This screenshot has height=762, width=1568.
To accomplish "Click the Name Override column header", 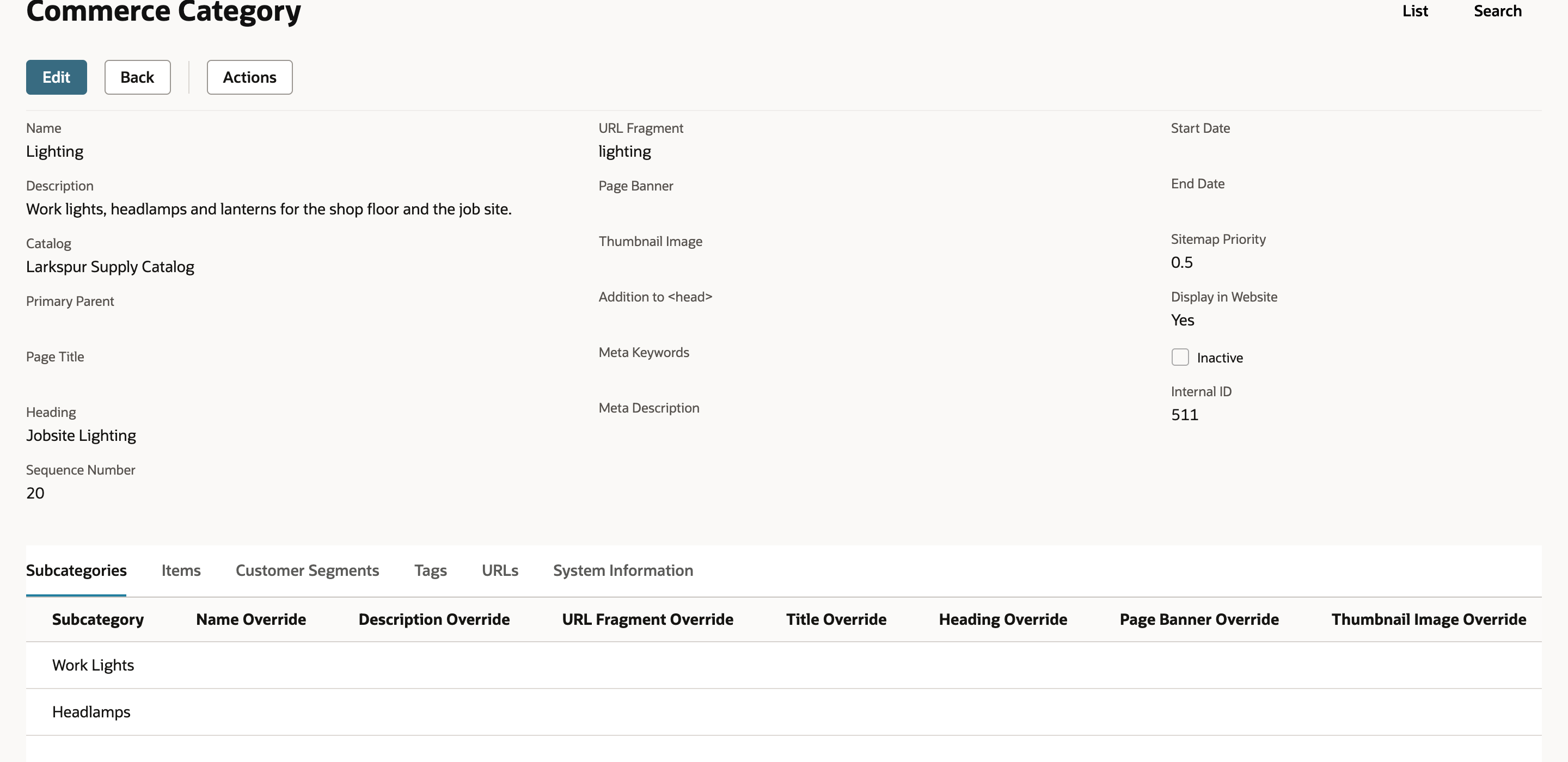I will tap(251, 619).
